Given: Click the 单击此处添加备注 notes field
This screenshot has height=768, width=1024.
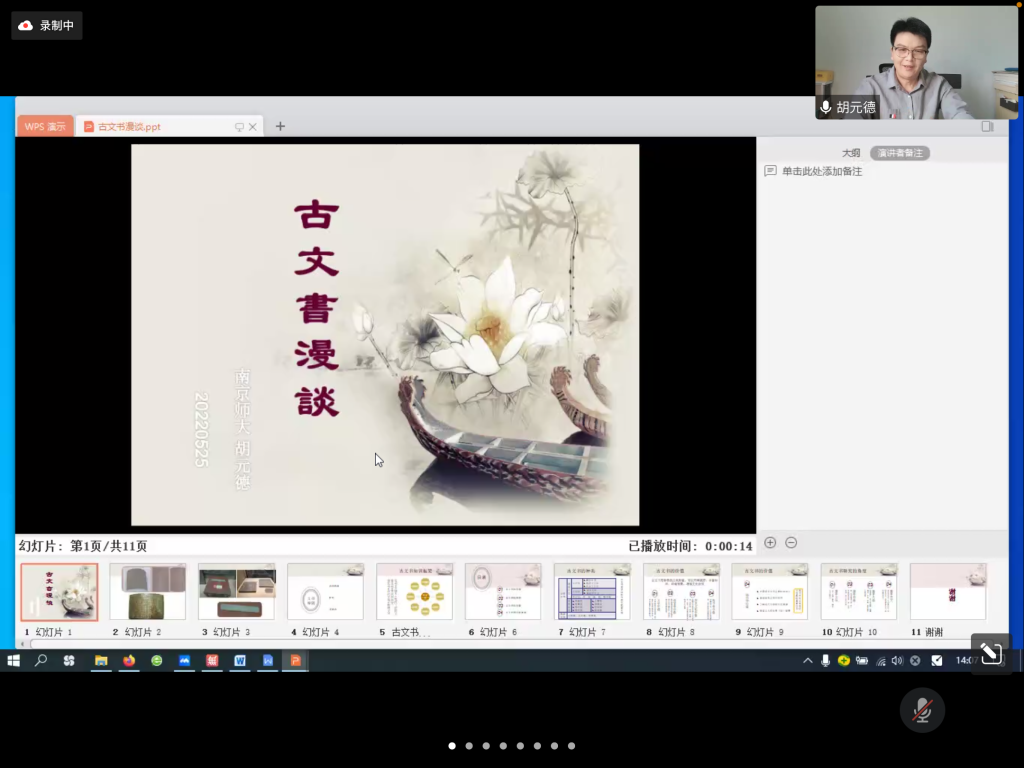Looking at the screenshot, I should click(821, 172).
